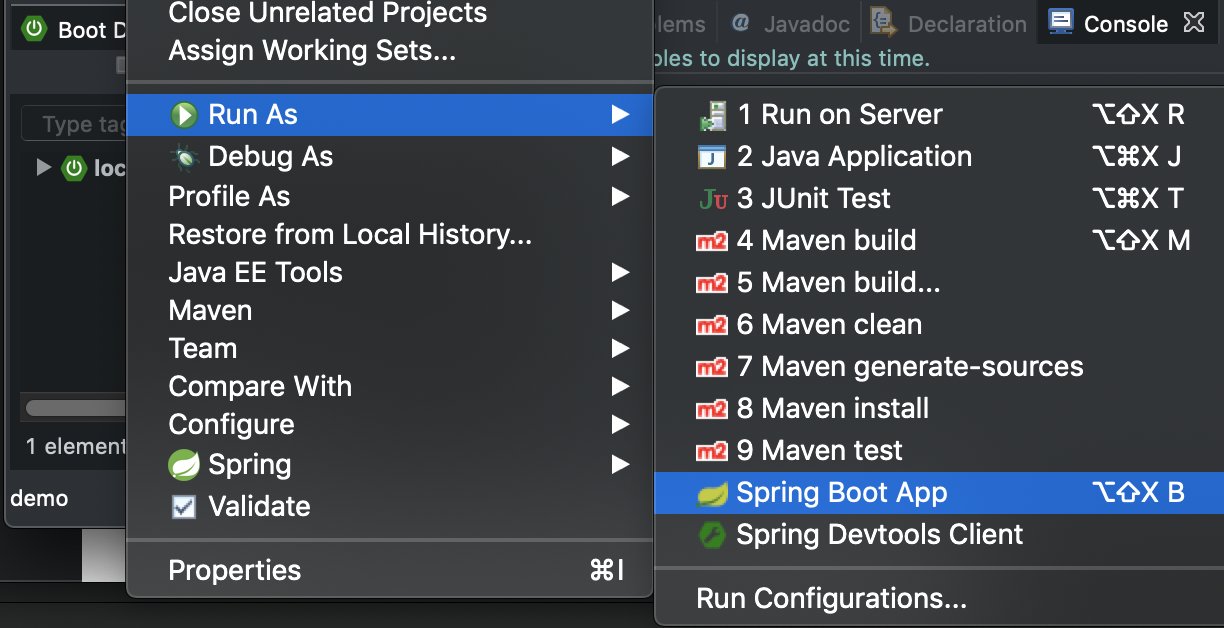1224x628 pixels.
Task: Open the Maven submenu arrow
Action: pos(621,311)
